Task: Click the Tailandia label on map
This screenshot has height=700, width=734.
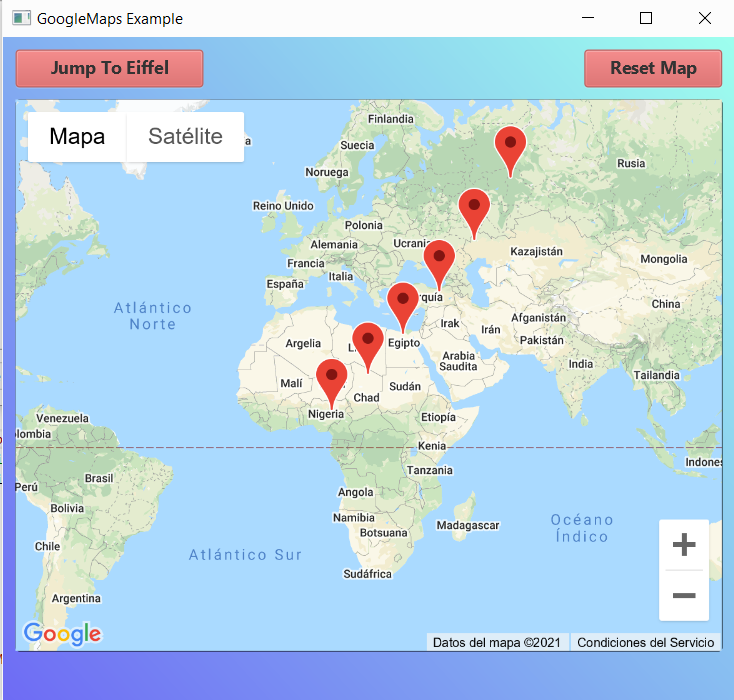Action: pos(657,375)
